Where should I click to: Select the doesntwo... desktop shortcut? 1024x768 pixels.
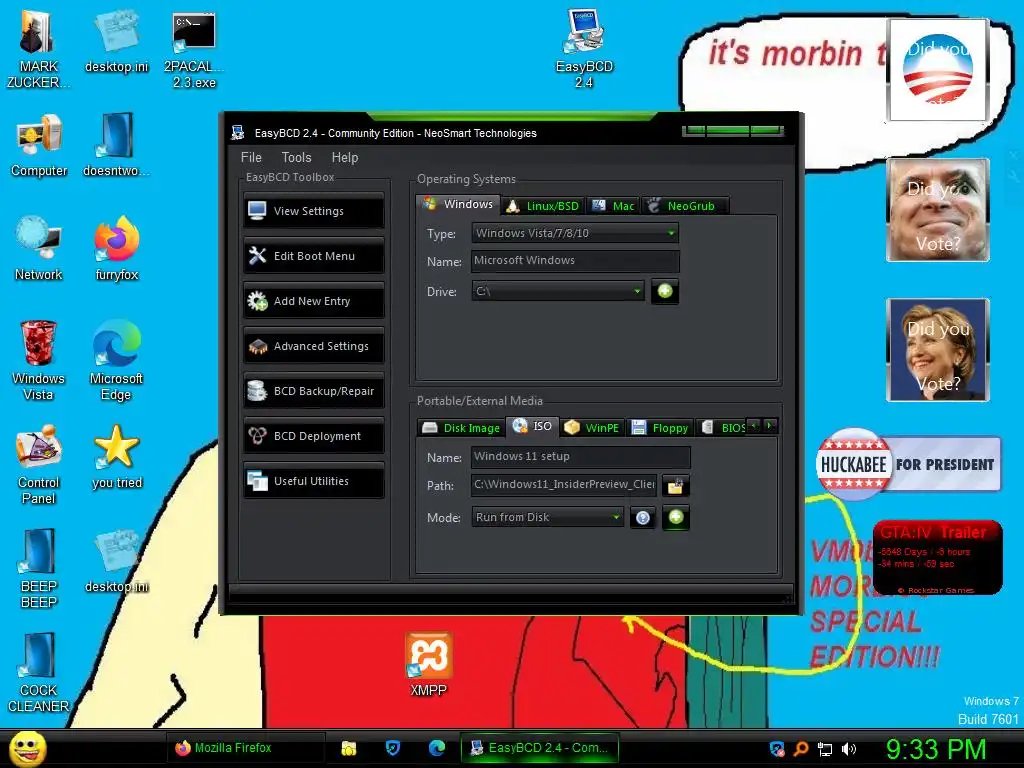click(116, 146)
